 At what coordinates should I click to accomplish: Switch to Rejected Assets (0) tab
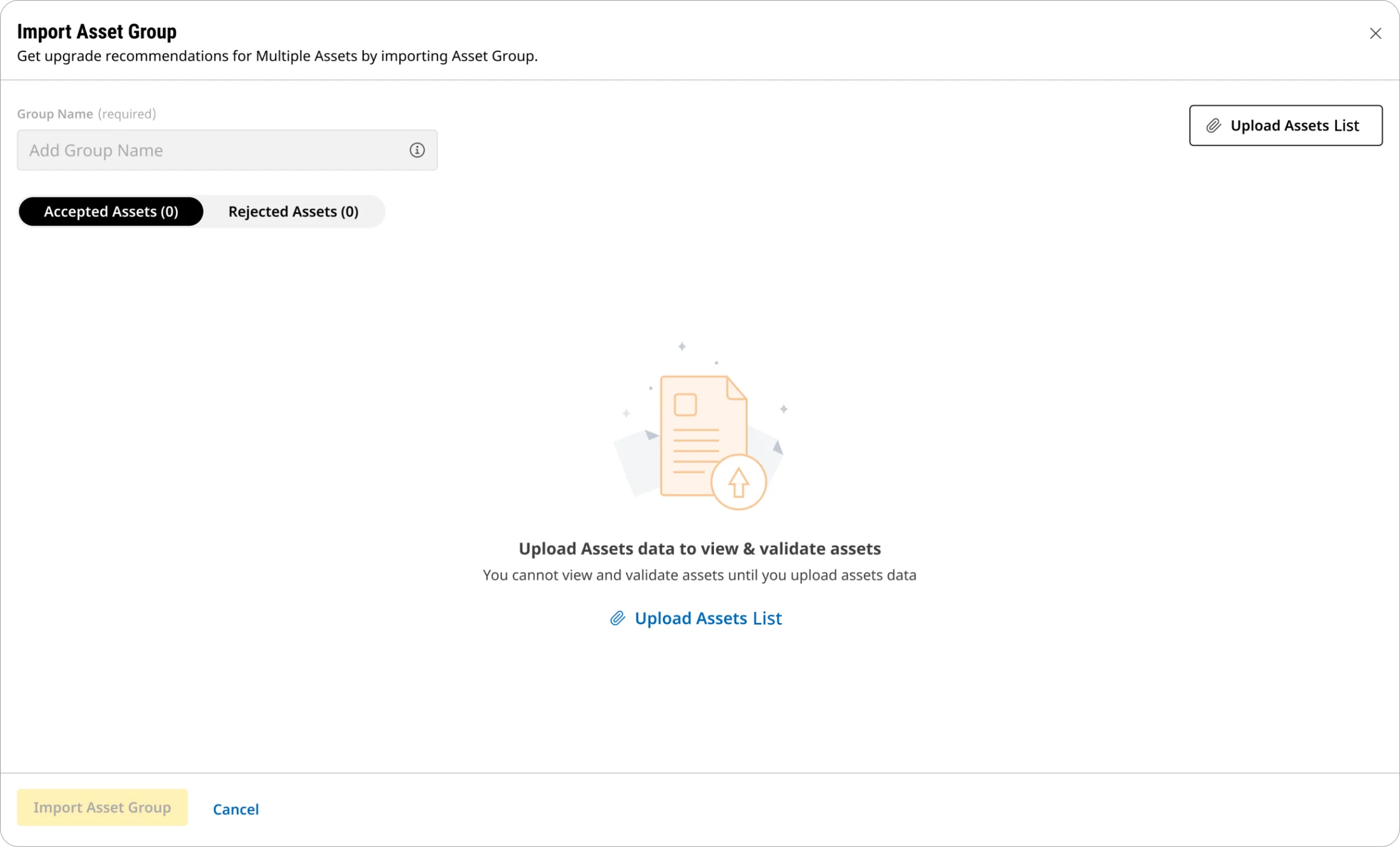pyautogui.click(x=293, y=211)
